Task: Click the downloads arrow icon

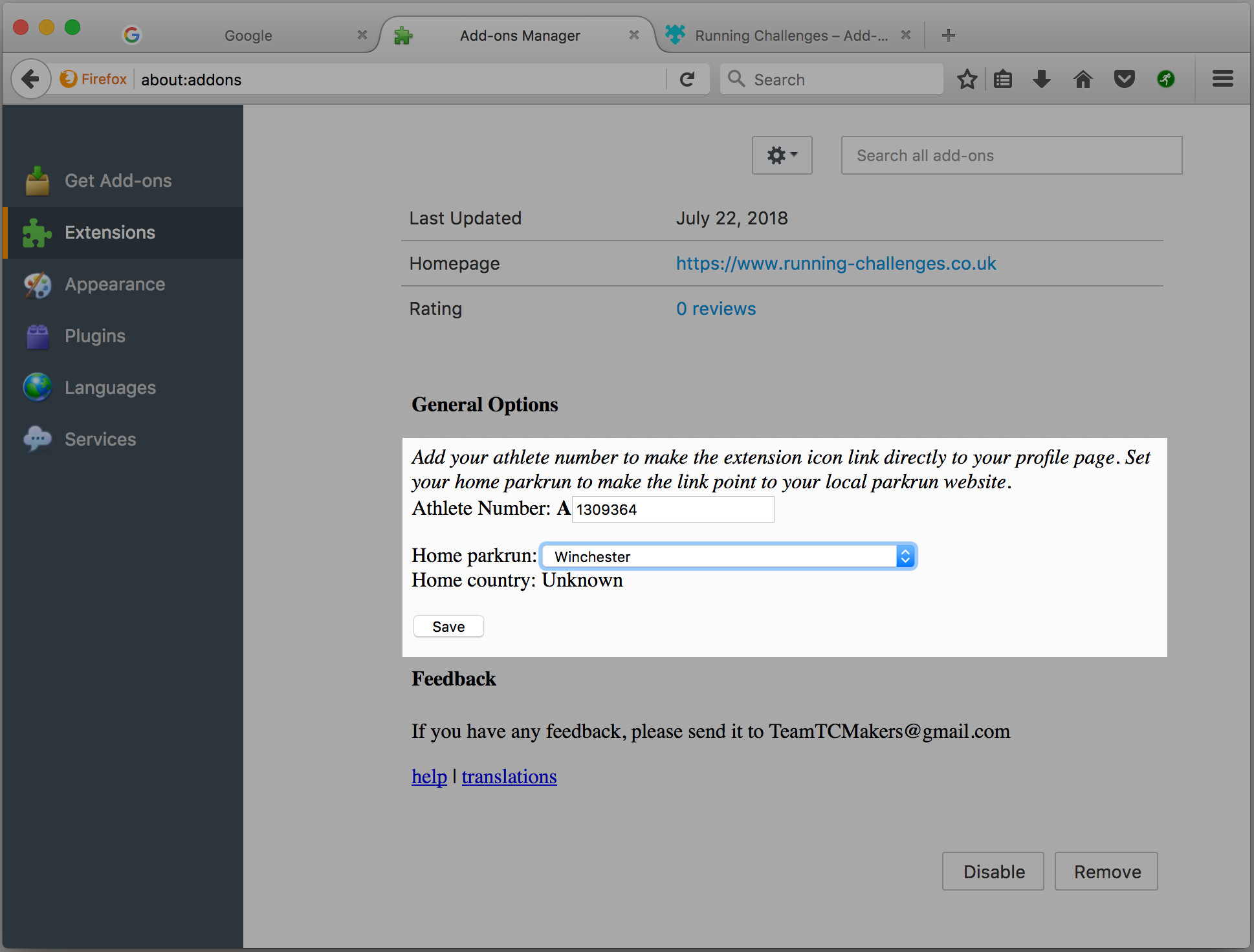Action: pyautogui.click(x=1042, y=80)
